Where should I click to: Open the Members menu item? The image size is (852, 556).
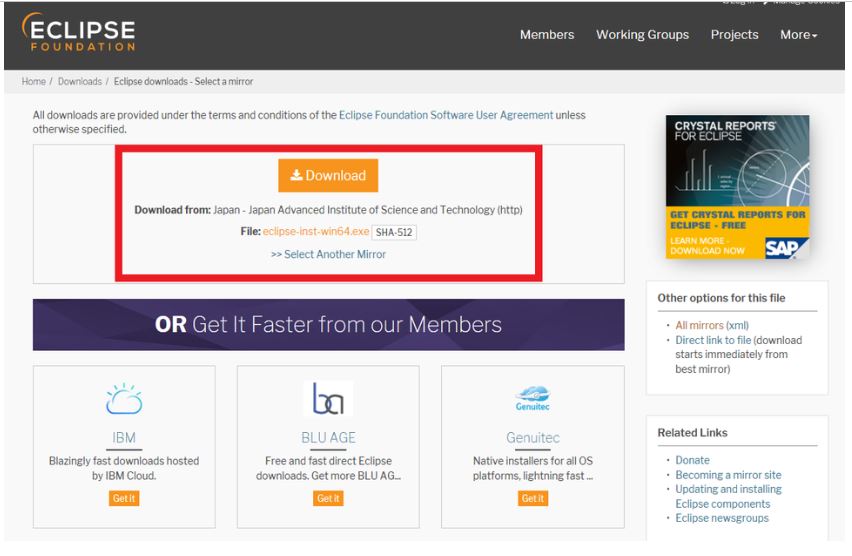click(x=547, y=35)
